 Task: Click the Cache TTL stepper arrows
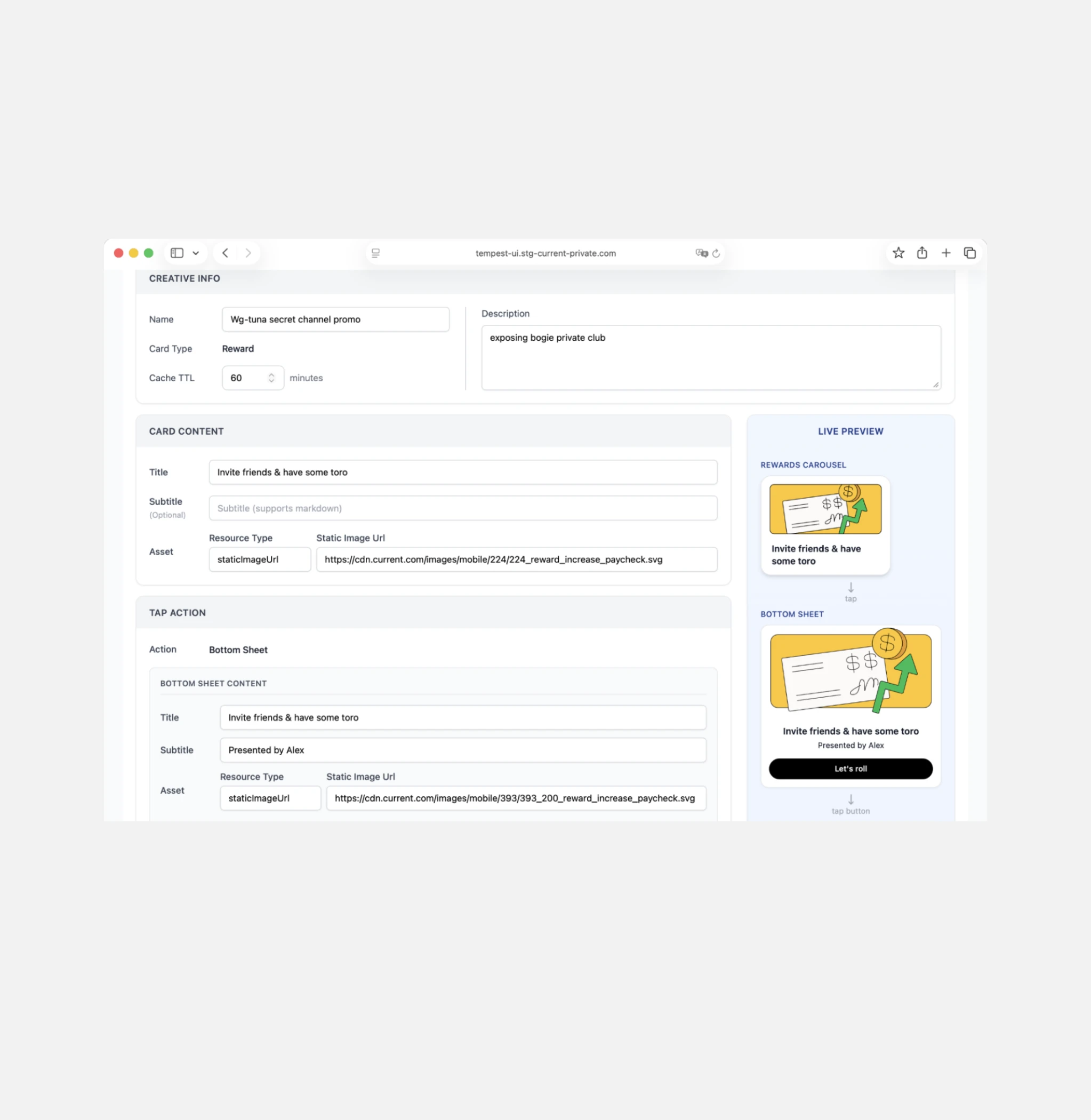271,378
